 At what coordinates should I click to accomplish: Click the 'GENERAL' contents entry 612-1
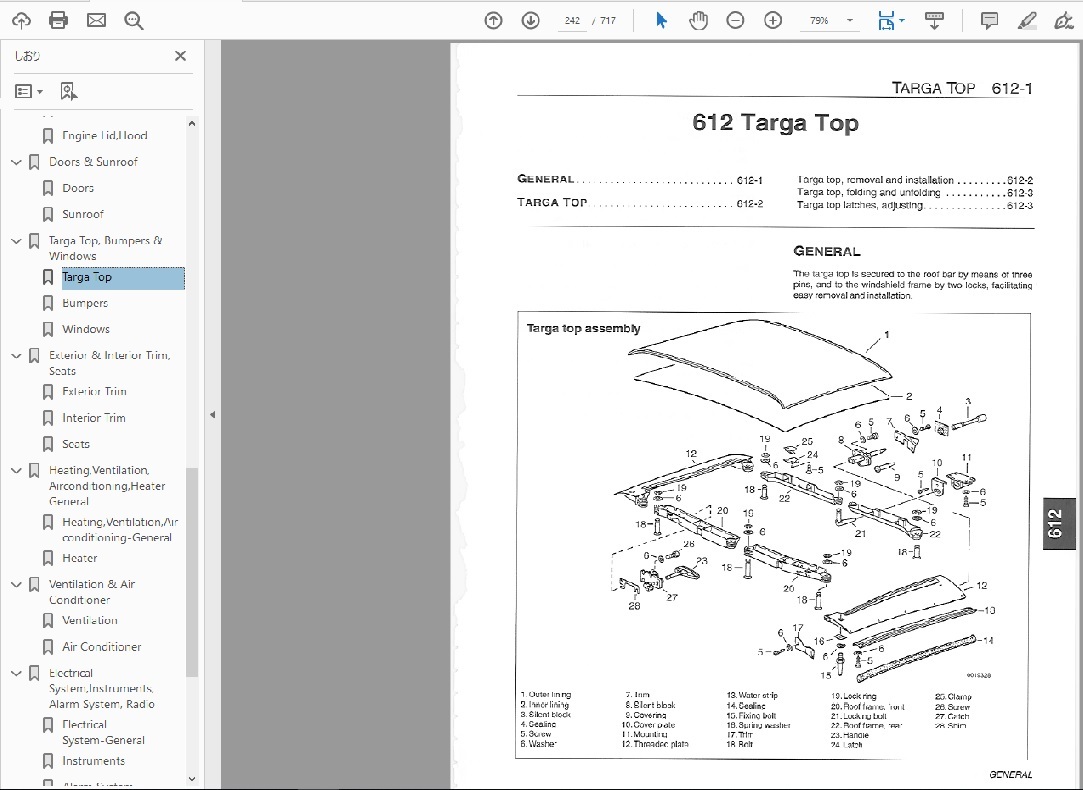(640, 180)
